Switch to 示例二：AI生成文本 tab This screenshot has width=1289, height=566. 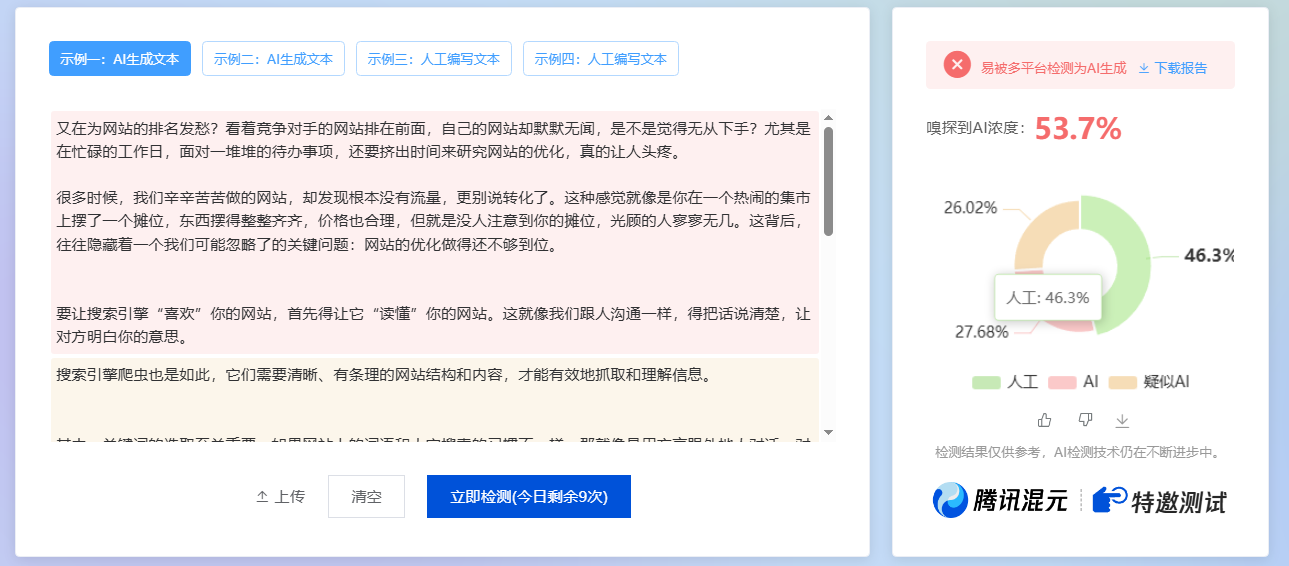click(273, 59)
